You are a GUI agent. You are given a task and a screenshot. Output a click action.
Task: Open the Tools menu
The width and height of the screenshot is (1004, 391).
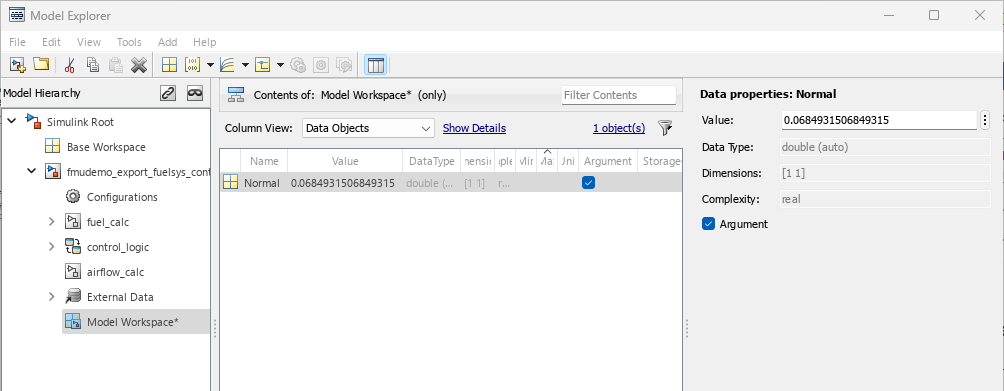[129, 42]
